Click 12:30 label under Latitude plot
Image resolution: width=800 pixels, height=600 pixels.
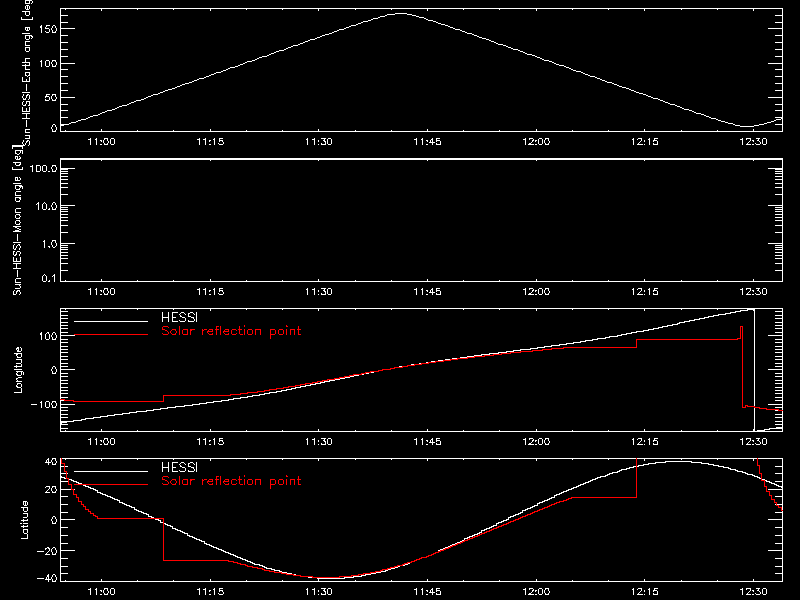pos(754,592)
